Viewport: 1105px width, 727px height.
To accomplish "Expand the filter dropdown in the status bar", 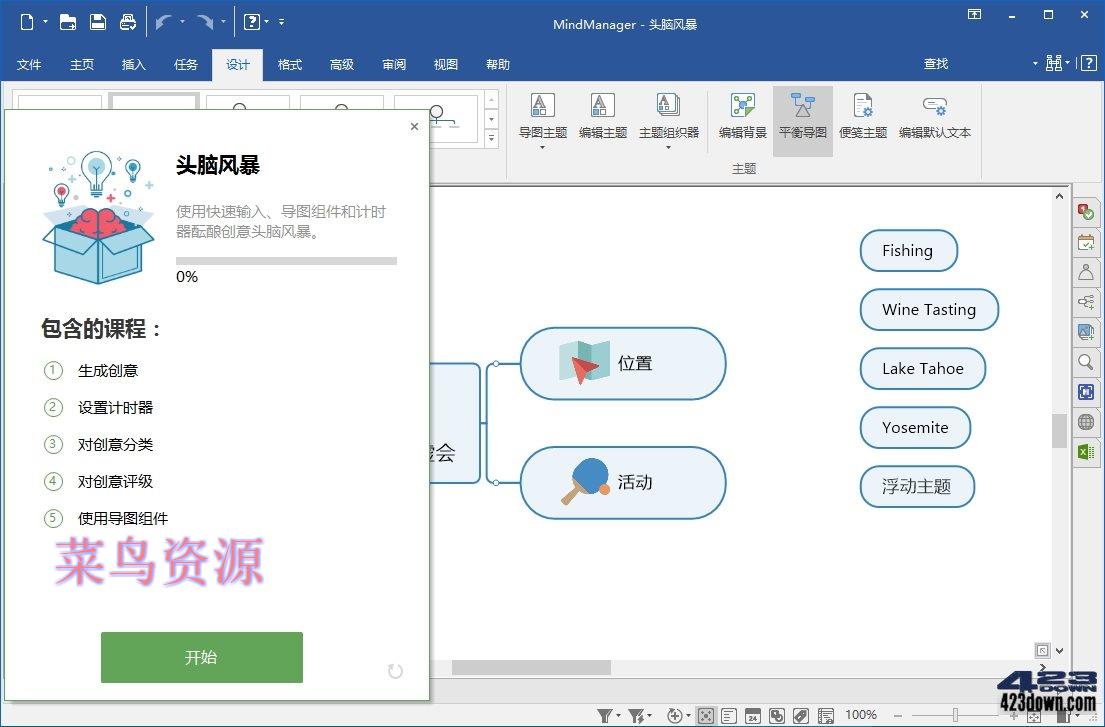I will (618, 715).
